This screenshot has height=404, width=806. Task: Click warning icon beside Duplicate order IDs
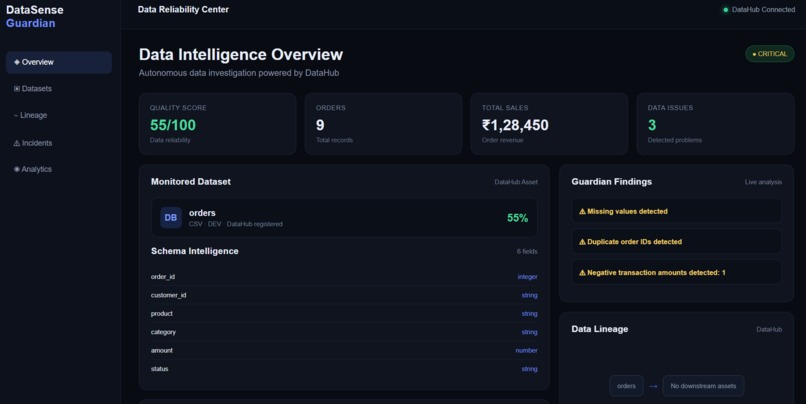(582, 242)
